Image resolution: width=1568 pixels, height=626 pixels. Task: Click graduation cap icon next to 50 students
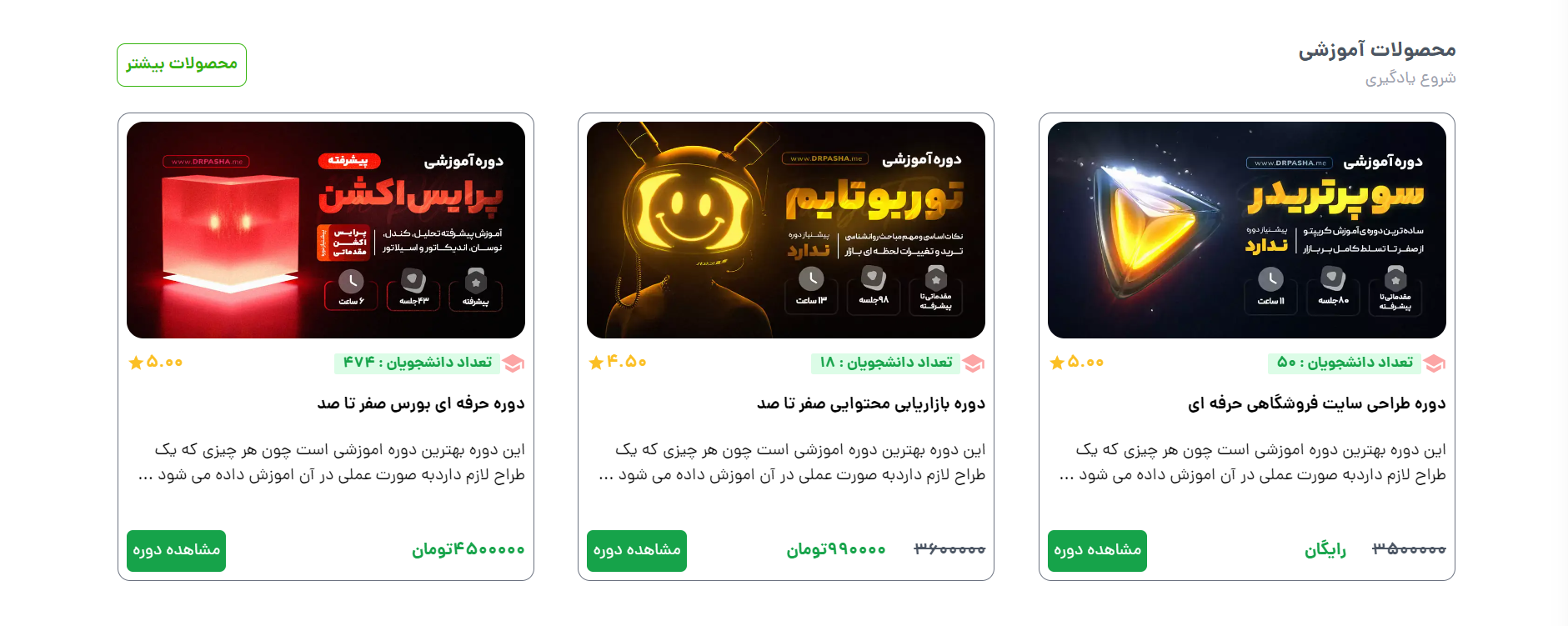point(1435,363)
